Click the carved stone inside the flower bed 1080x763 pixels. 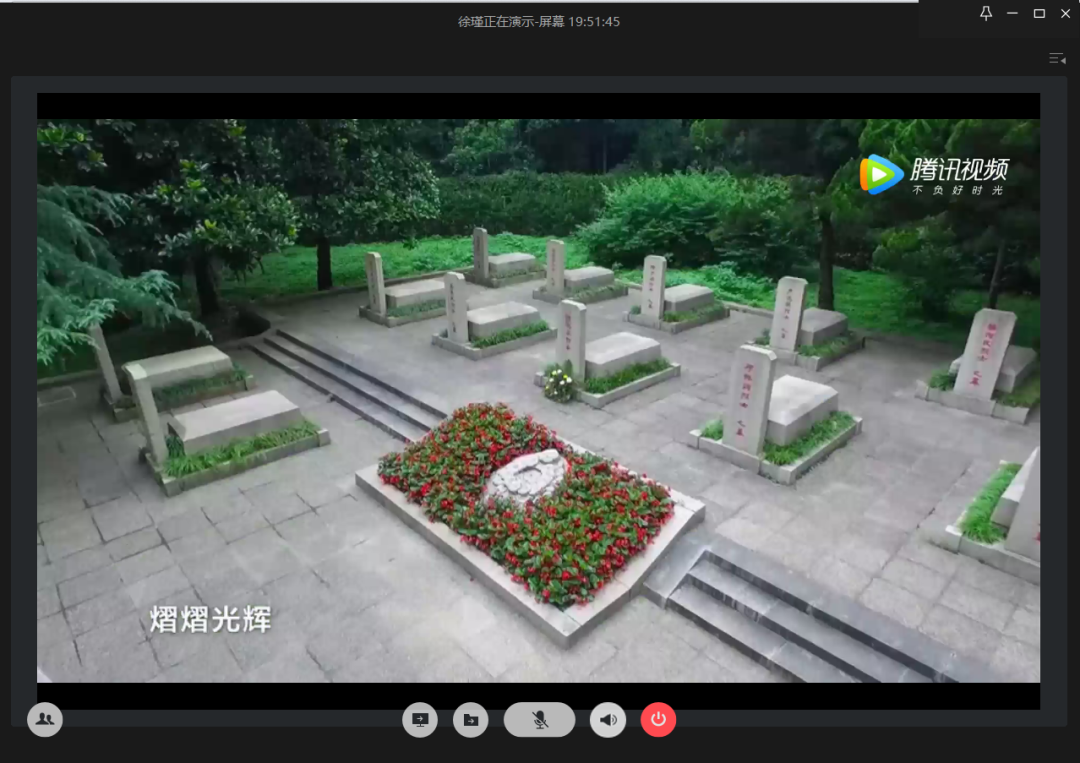[527, 476]
